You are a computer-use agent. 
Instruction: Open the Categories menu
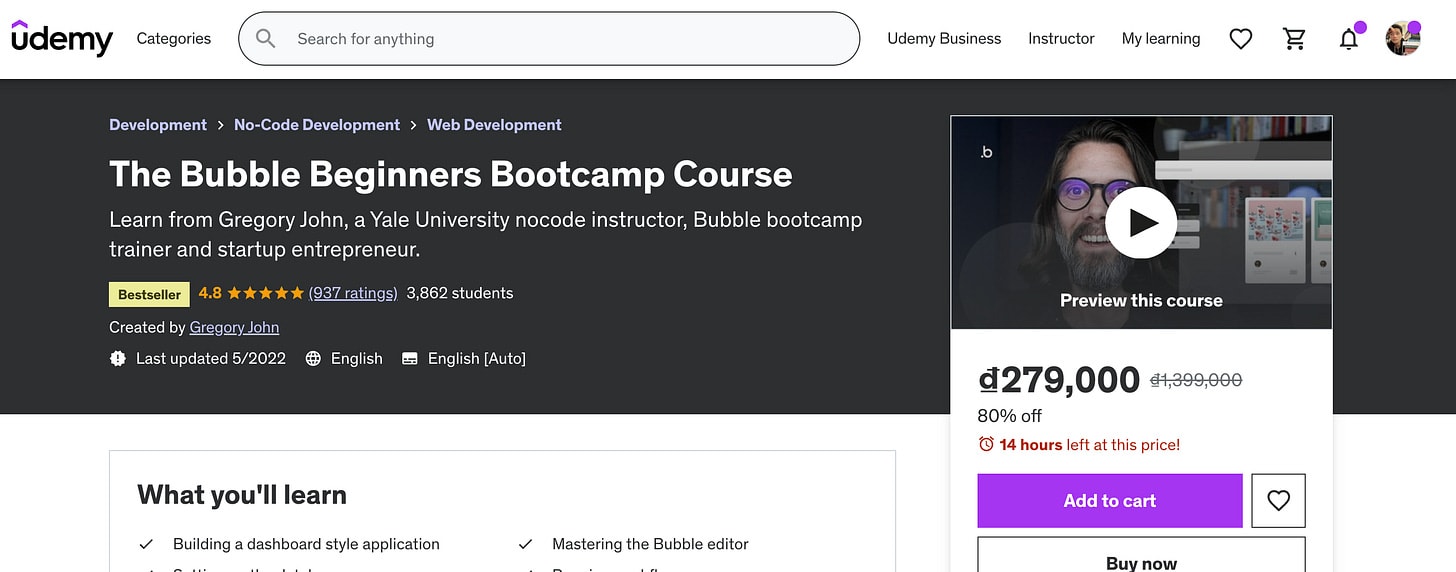(174, 38)
